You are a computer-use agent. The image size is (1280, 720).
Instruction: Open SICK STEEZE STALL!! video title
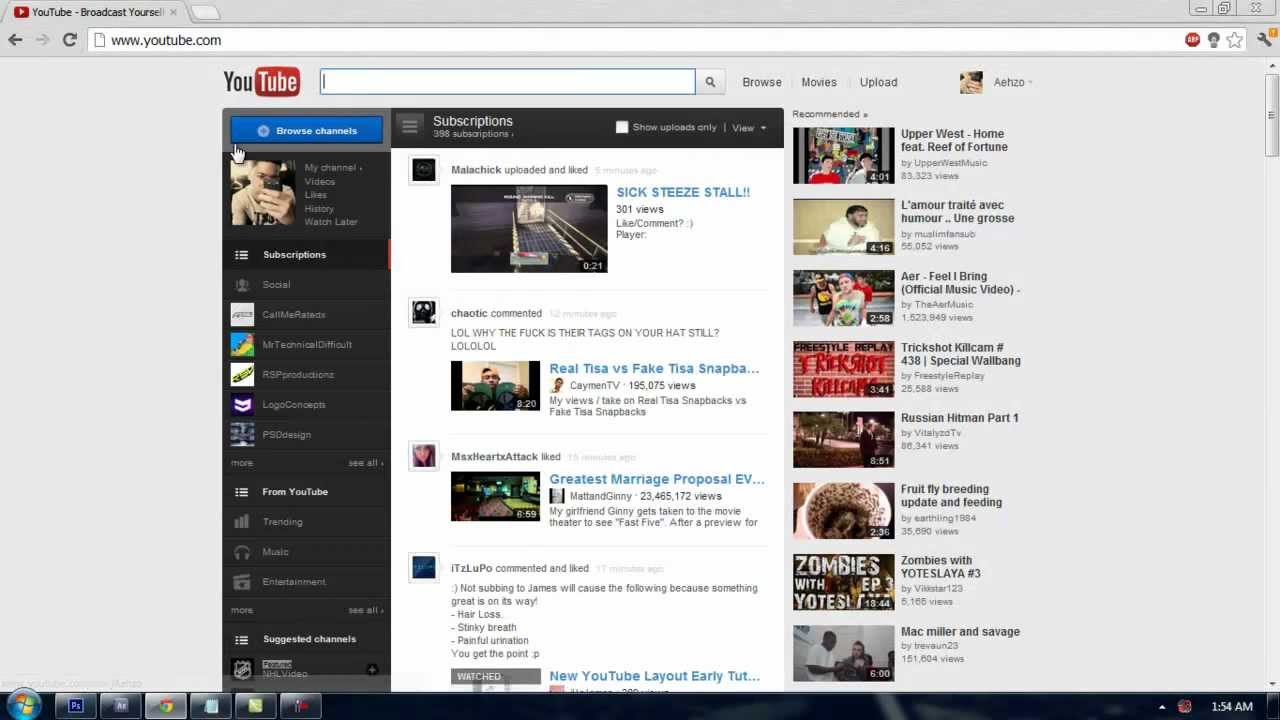click(683, 192)
